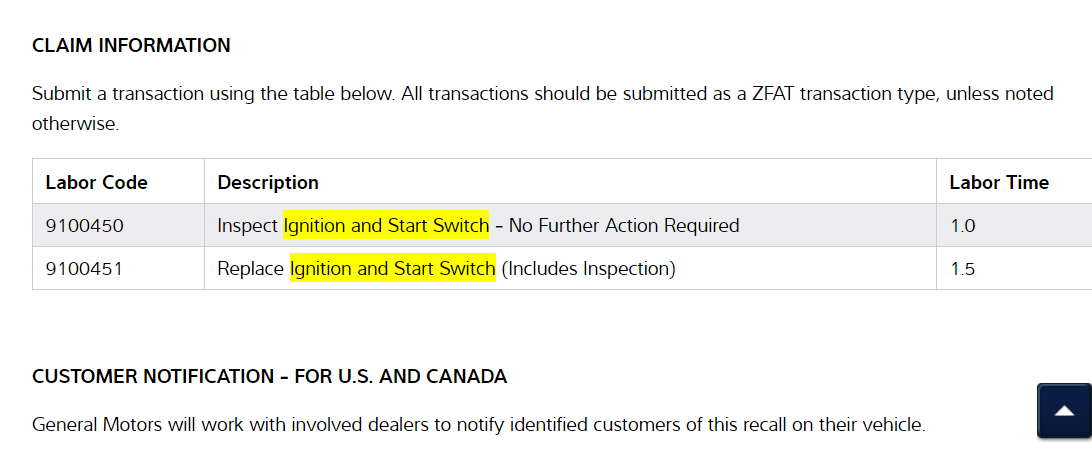Screen dimensions: 1092x450
Task: Click the 1.0 labor time cell
Action: click(962, 226)
